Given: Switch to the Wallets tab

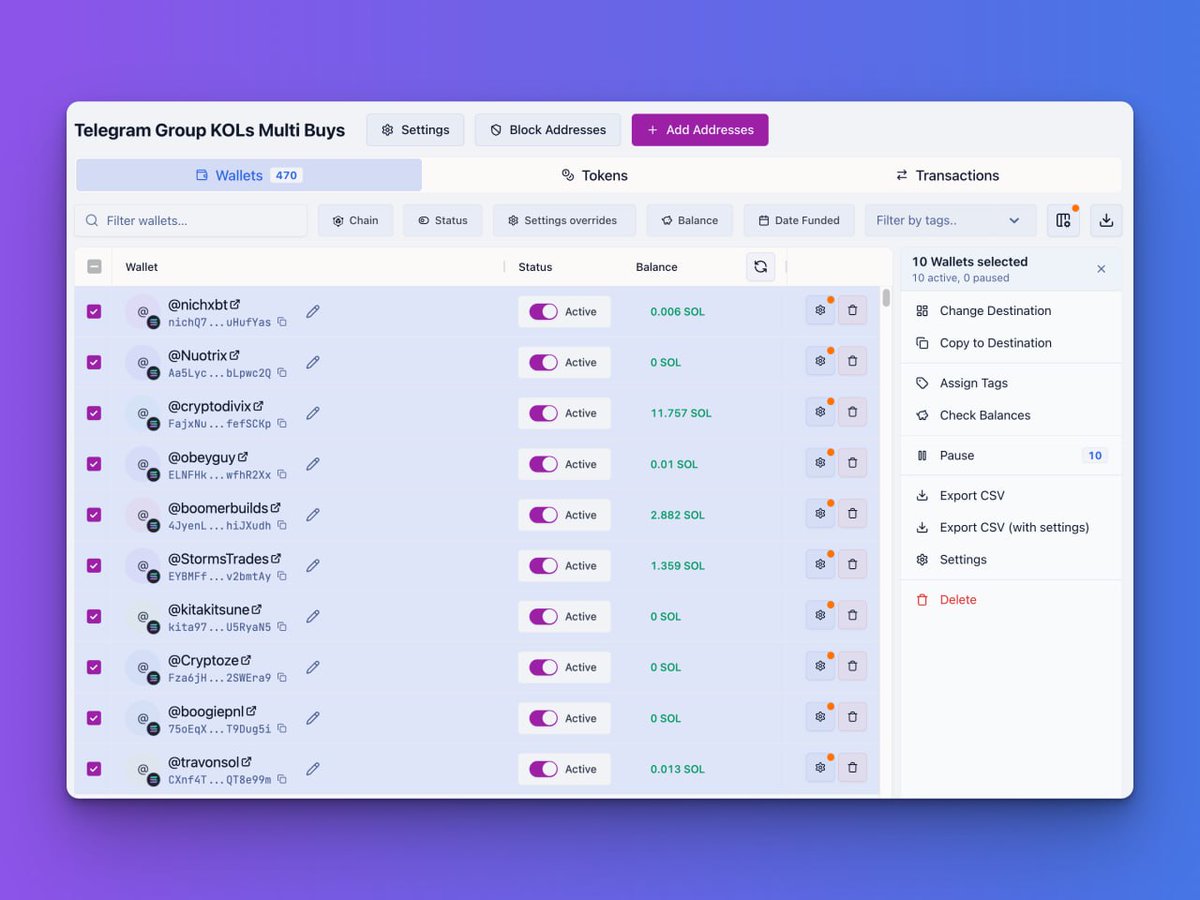Looking at the screenshot, I should (249, 175).
